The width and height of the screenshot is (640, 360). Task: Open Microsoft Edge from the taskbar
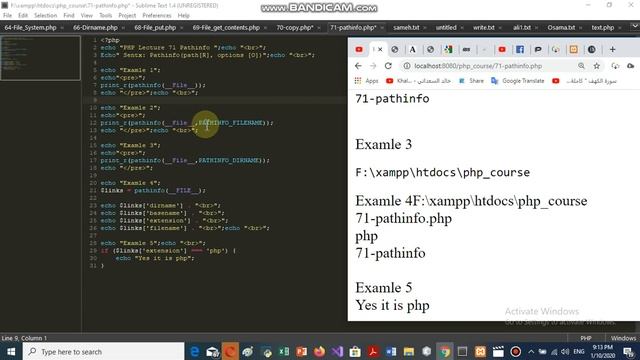click(x=195, y=351)
